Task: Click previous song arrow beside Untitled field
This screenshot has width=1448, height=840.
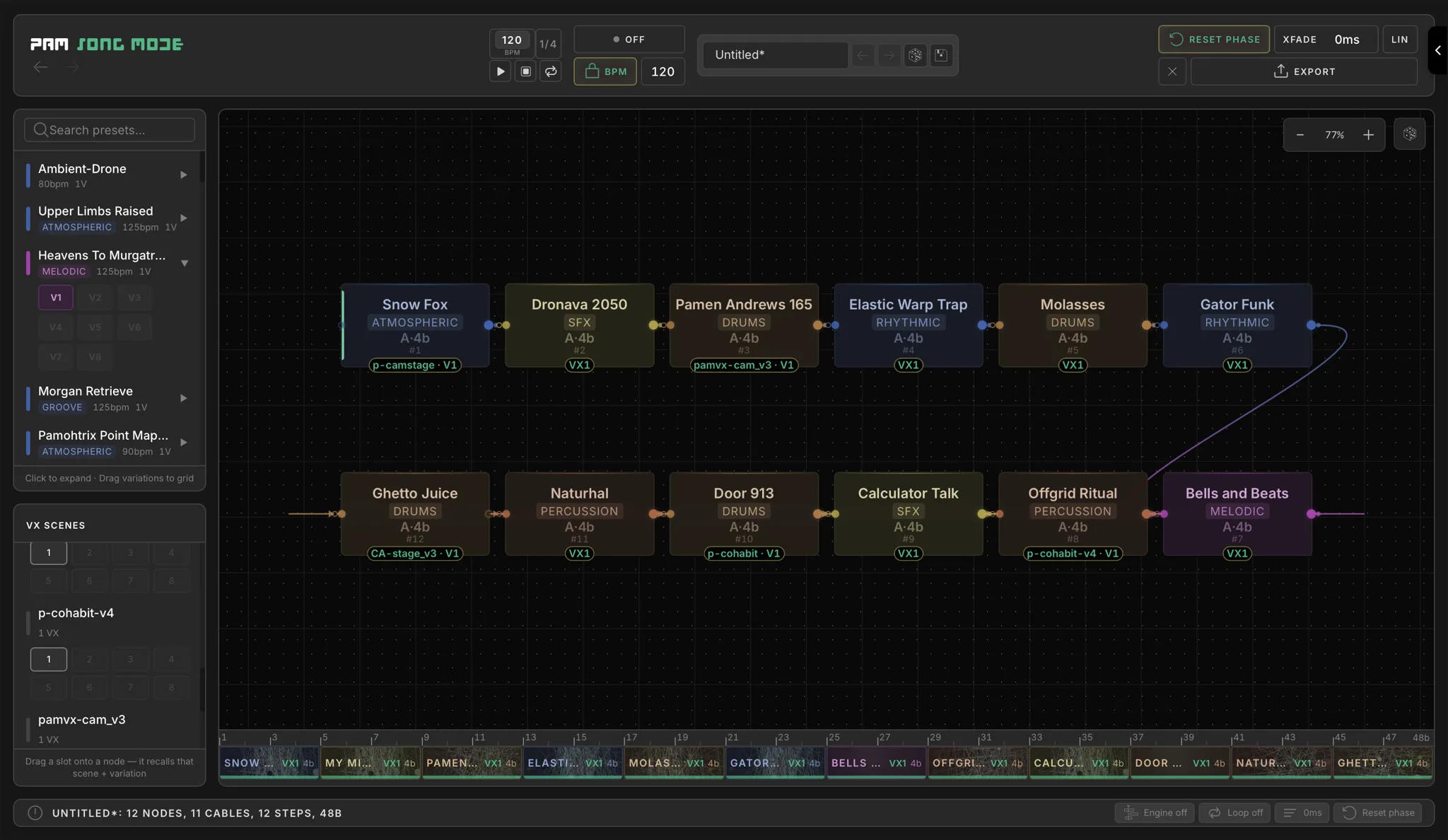Action: coord(863,55)
